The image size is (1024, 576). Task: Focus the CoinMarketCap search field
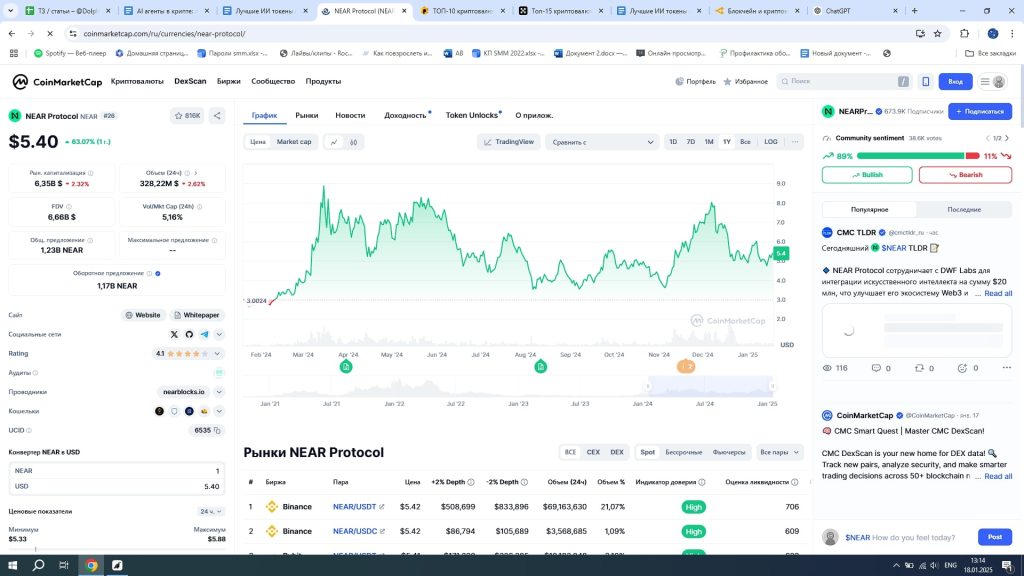coord(844,82)
